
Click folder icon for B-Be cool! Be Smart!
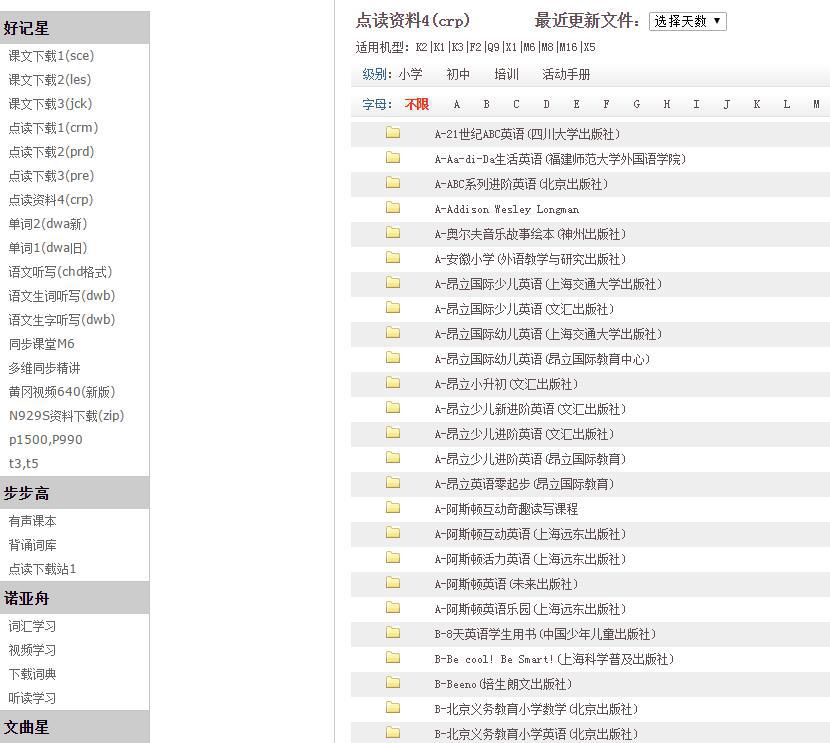(393, 658)
